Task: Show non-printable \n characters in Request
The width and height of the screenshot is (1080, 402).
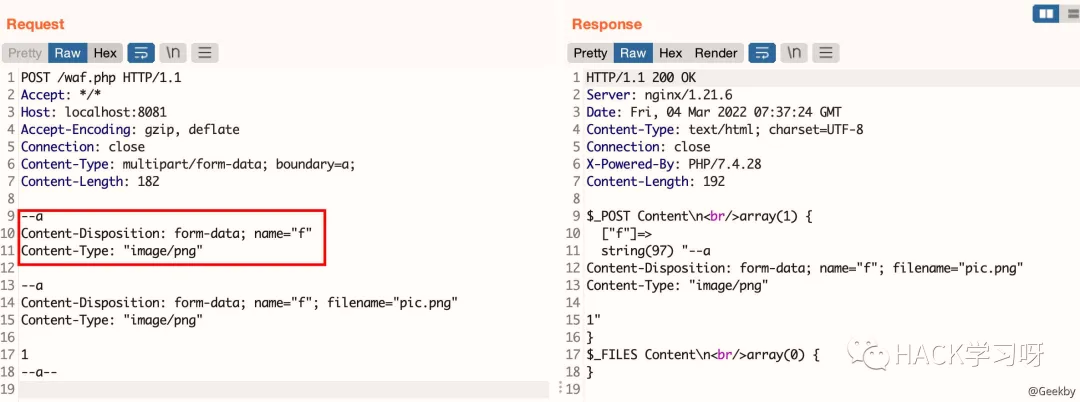Action: coord(172,53)
